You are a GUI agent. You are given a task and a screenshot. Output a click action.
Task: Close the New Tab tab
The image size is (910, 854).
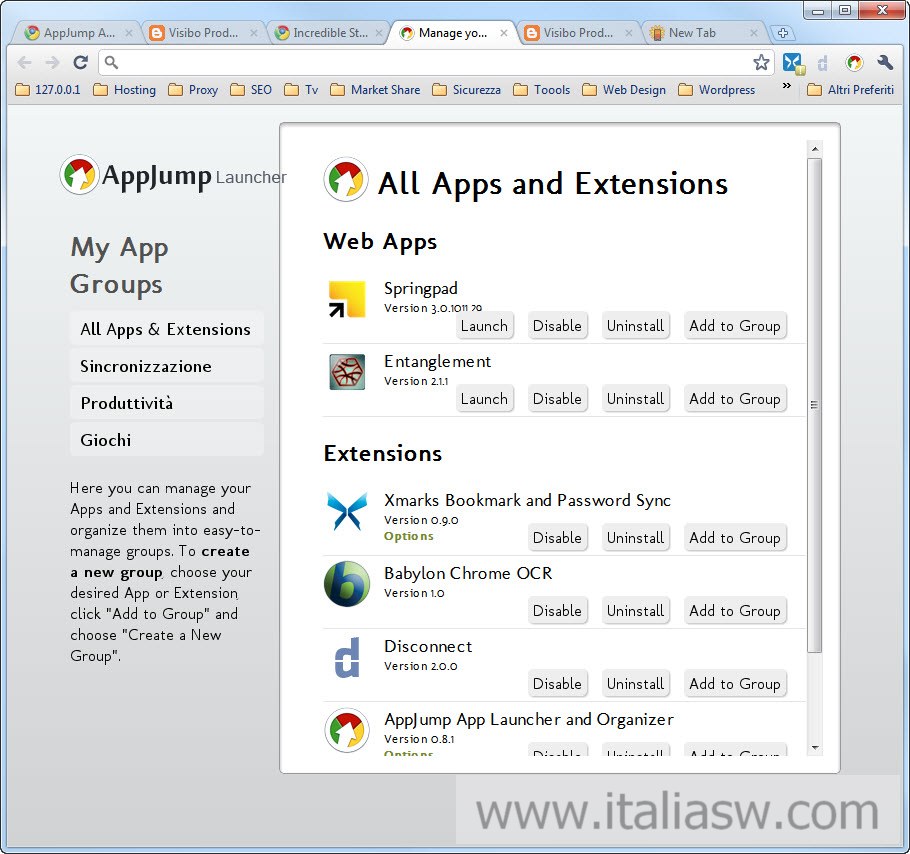(x=753, y=33)
